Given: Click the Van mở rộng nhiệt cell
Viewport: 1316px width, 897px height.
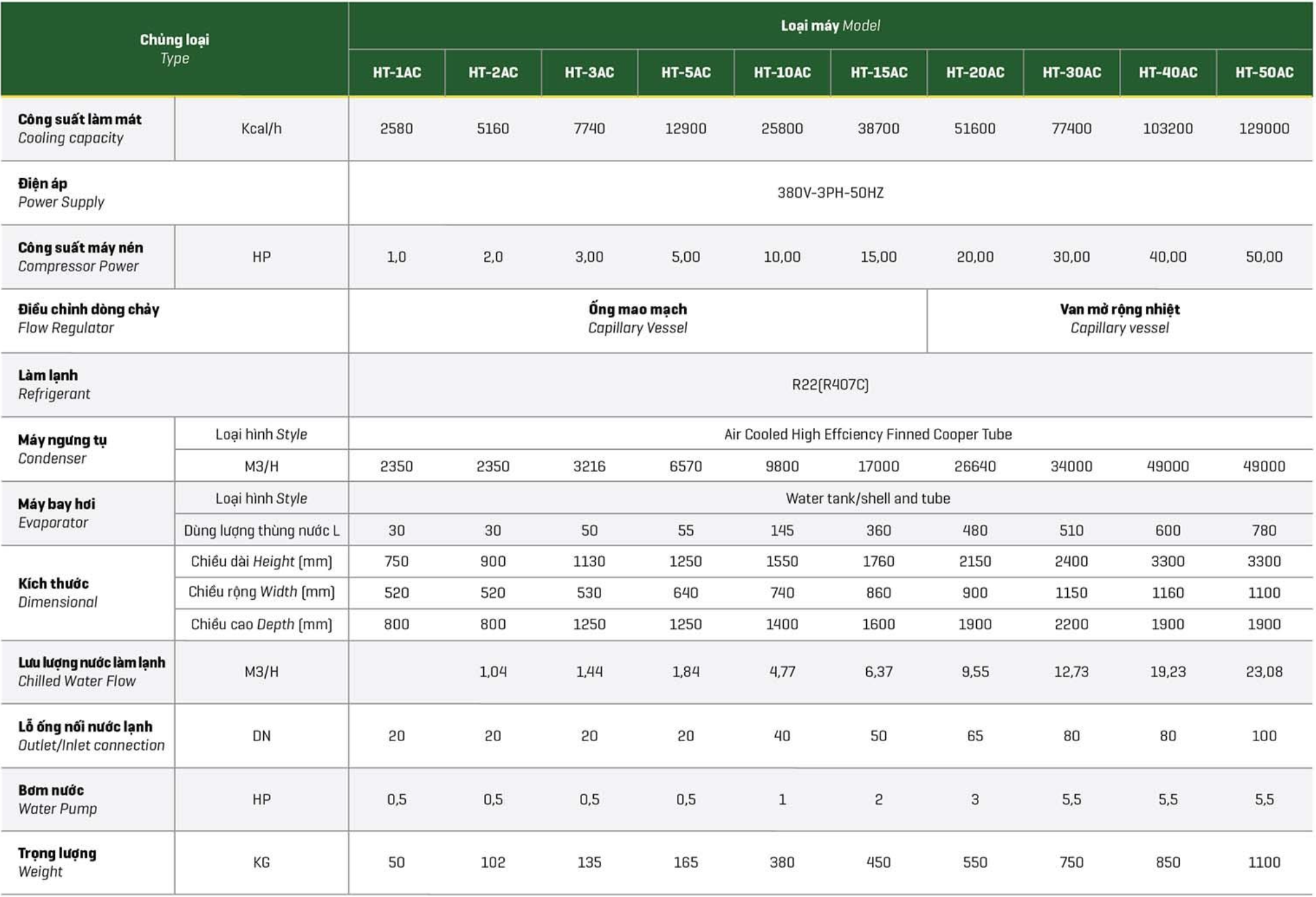Looking at the screenshot, I should coord(1119,319).
